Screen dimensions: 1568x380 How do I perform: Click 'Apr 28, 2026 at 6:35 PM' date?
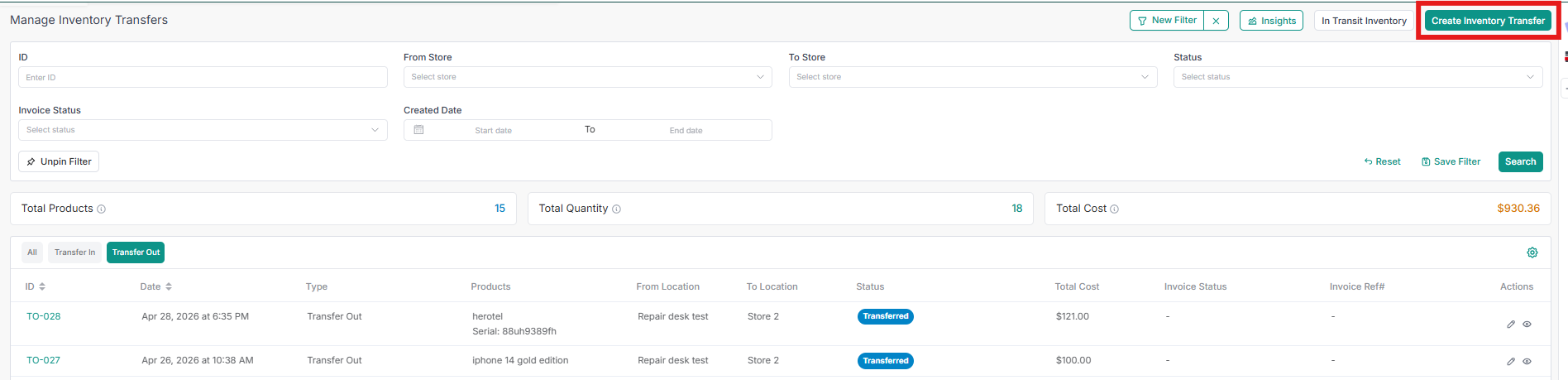tap(195, 316)
